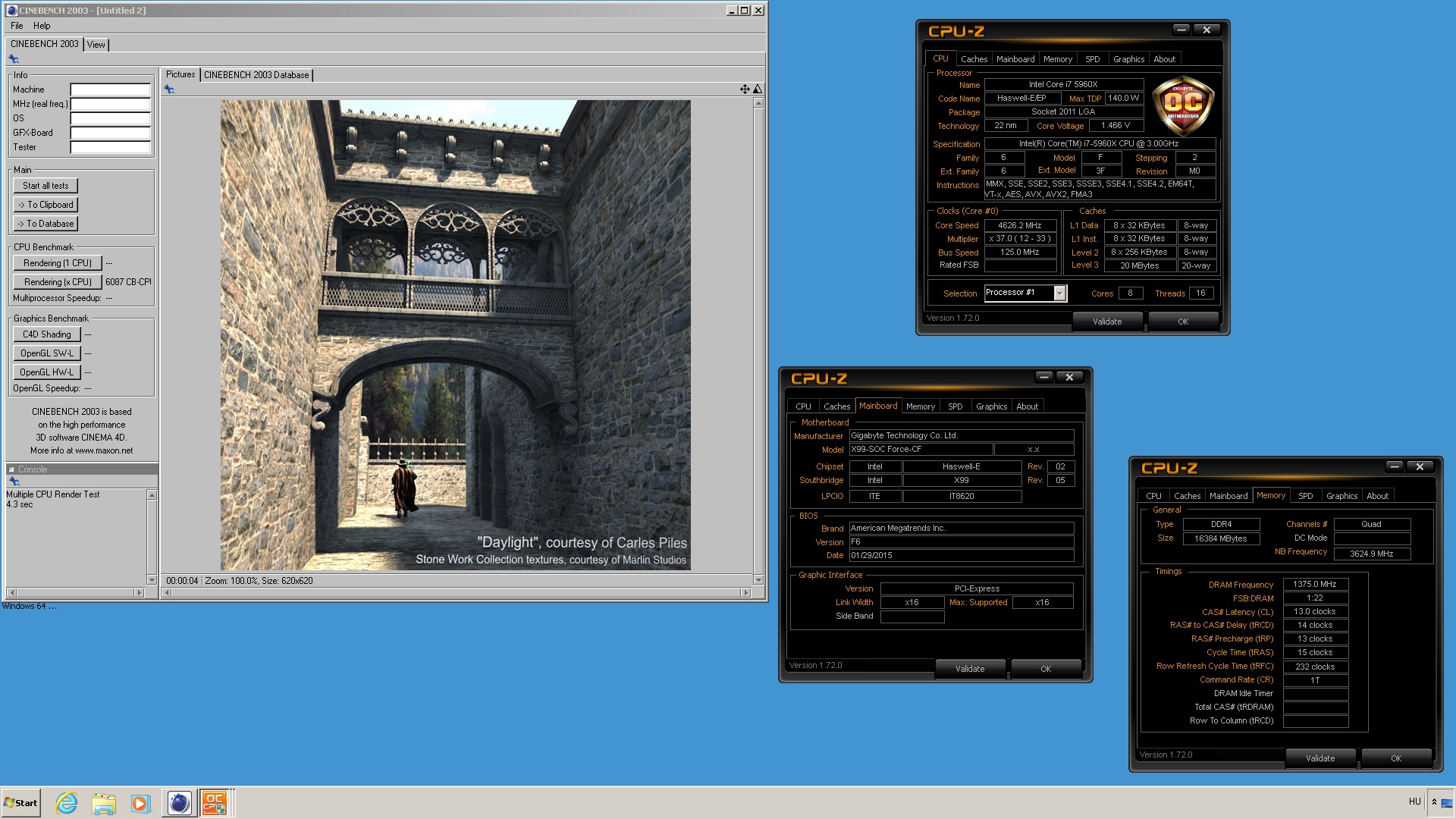Click Validate in the Mainboard CPU-Z window
1456x819 pixels.
970,669
